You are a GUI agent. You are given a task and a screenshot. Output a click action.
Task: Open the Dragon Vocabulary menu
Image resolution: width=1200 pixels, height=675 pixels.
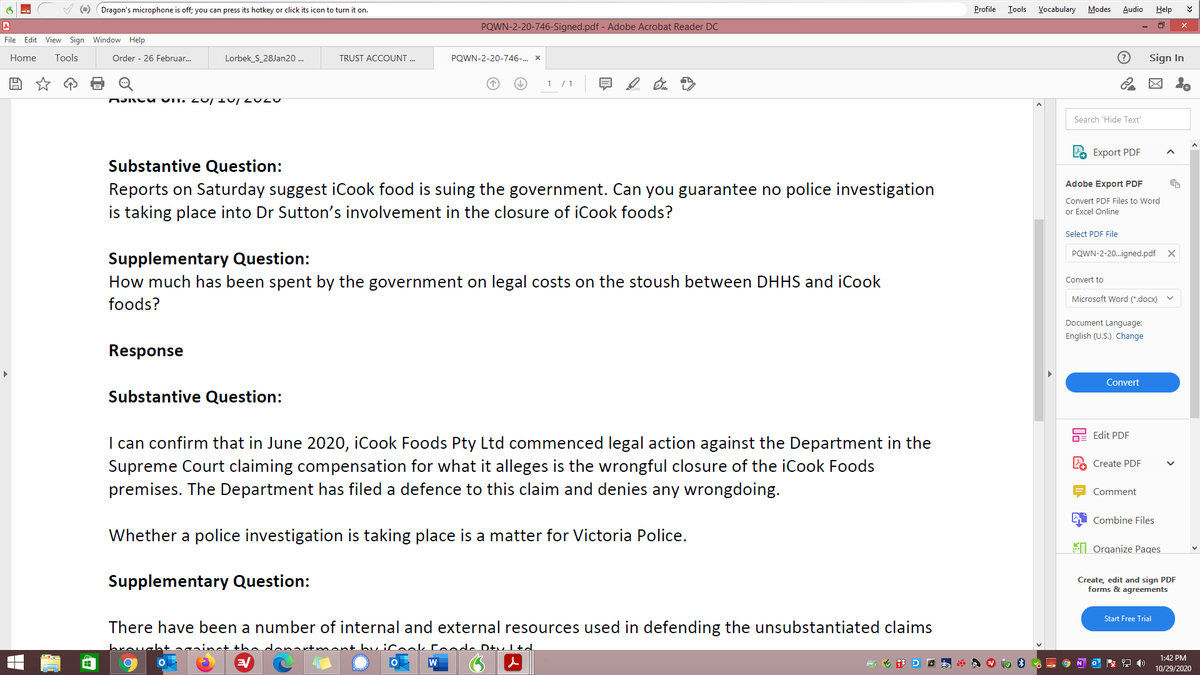pyautogui.click(x=1057, y=9)
